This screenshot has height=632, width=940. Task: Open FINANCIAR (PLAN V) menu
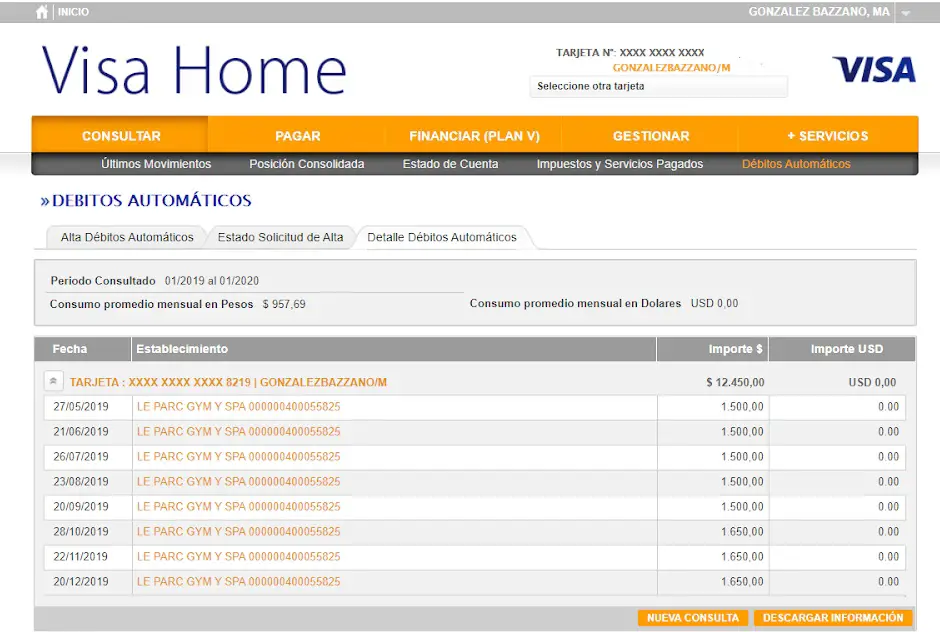tap(474, 136)
